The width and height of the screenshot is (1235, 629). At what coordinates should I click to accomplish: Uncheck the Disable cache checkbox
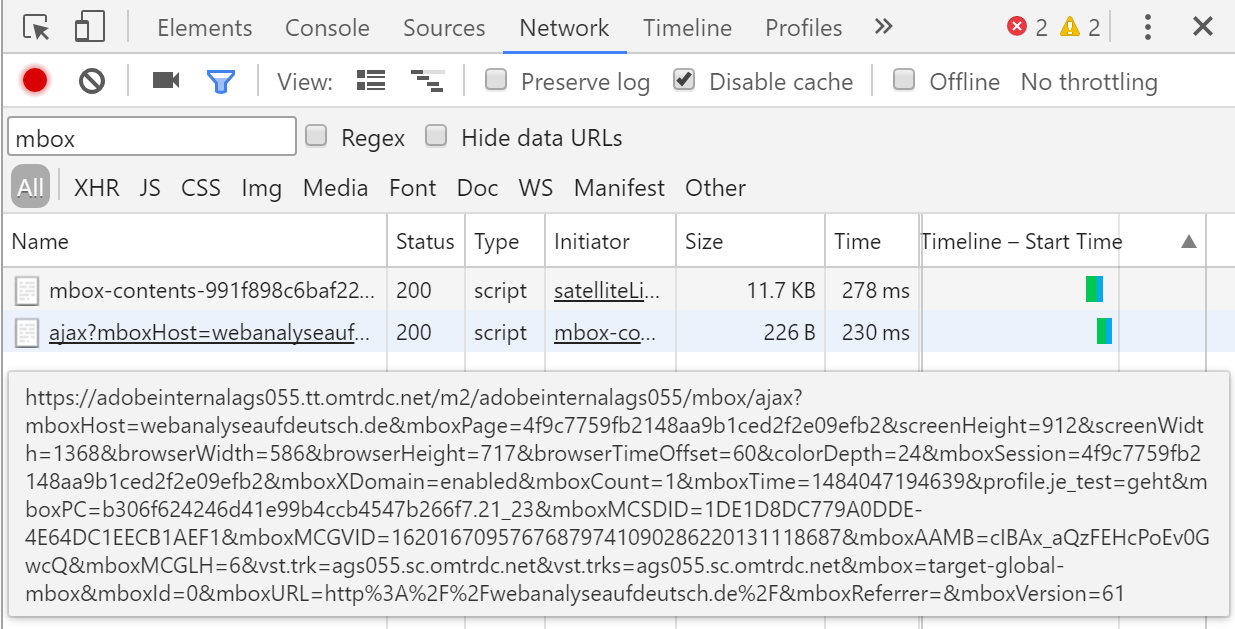coord(684,80)
